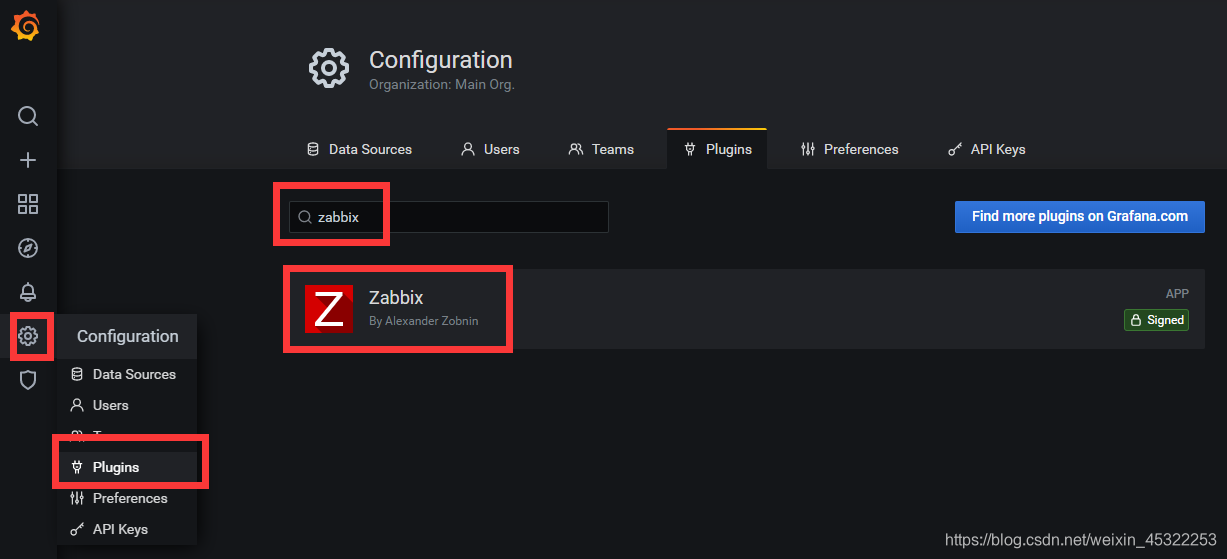Focus the plugin search field containing zabbix

[x=449, y=217]
